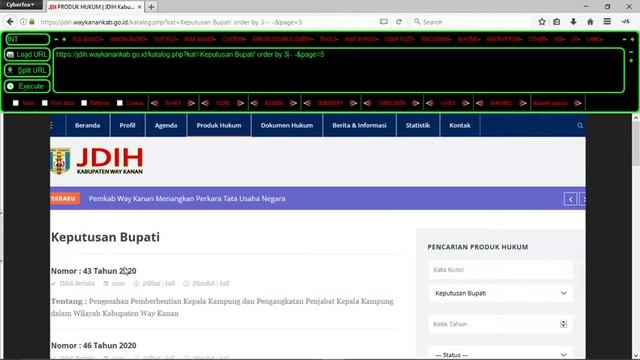Screen dimensions: 640x360
Task: Toggle reader view icon in address bar
Action: [383, 22]
